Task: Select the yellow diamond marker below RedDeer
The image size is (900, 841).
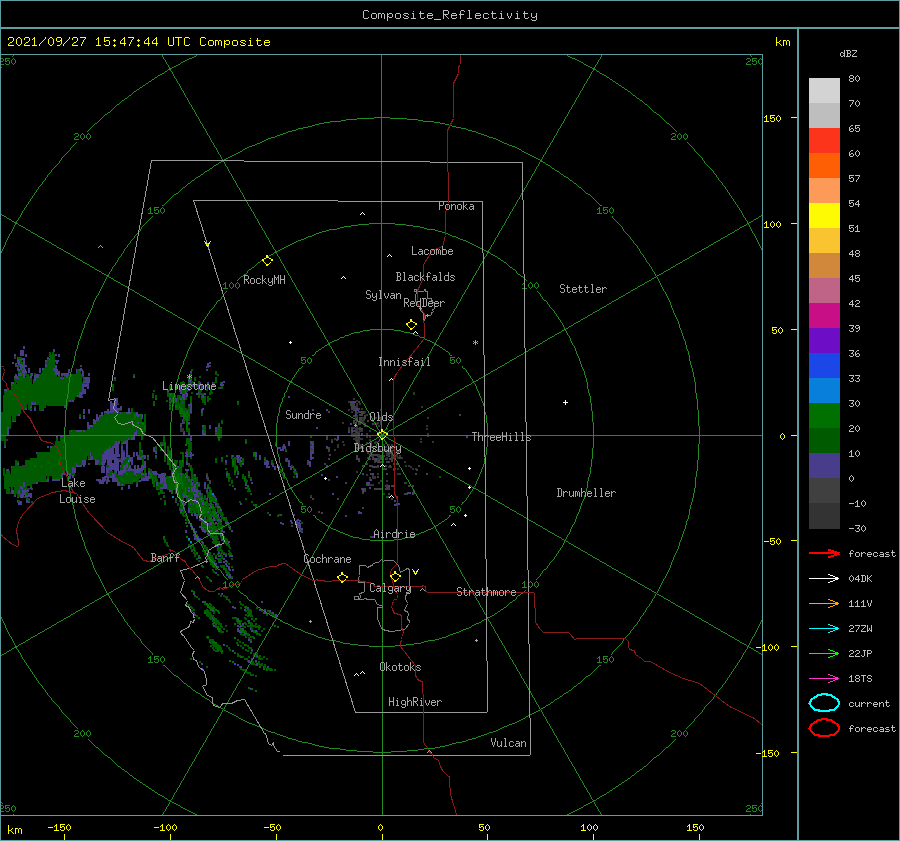Action: tap(411, 325)
